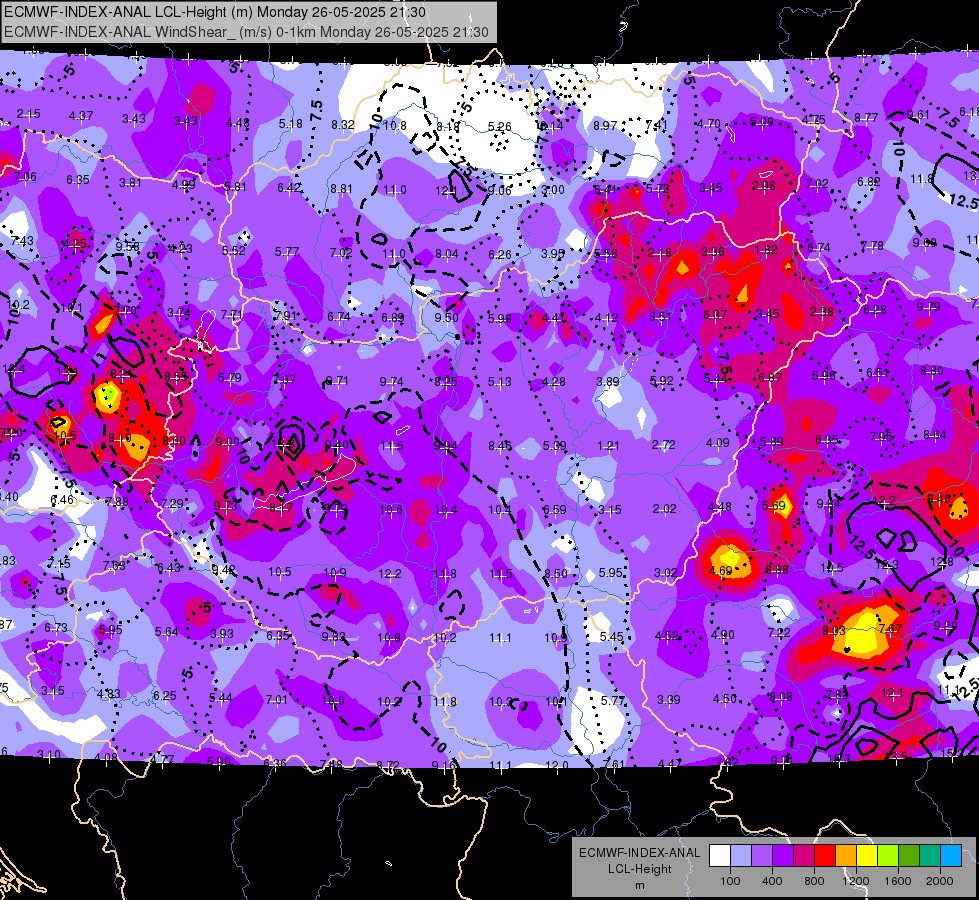Screen dimensions: 979x900
Task: Click the legend tick label 1200
Action: 855,881
